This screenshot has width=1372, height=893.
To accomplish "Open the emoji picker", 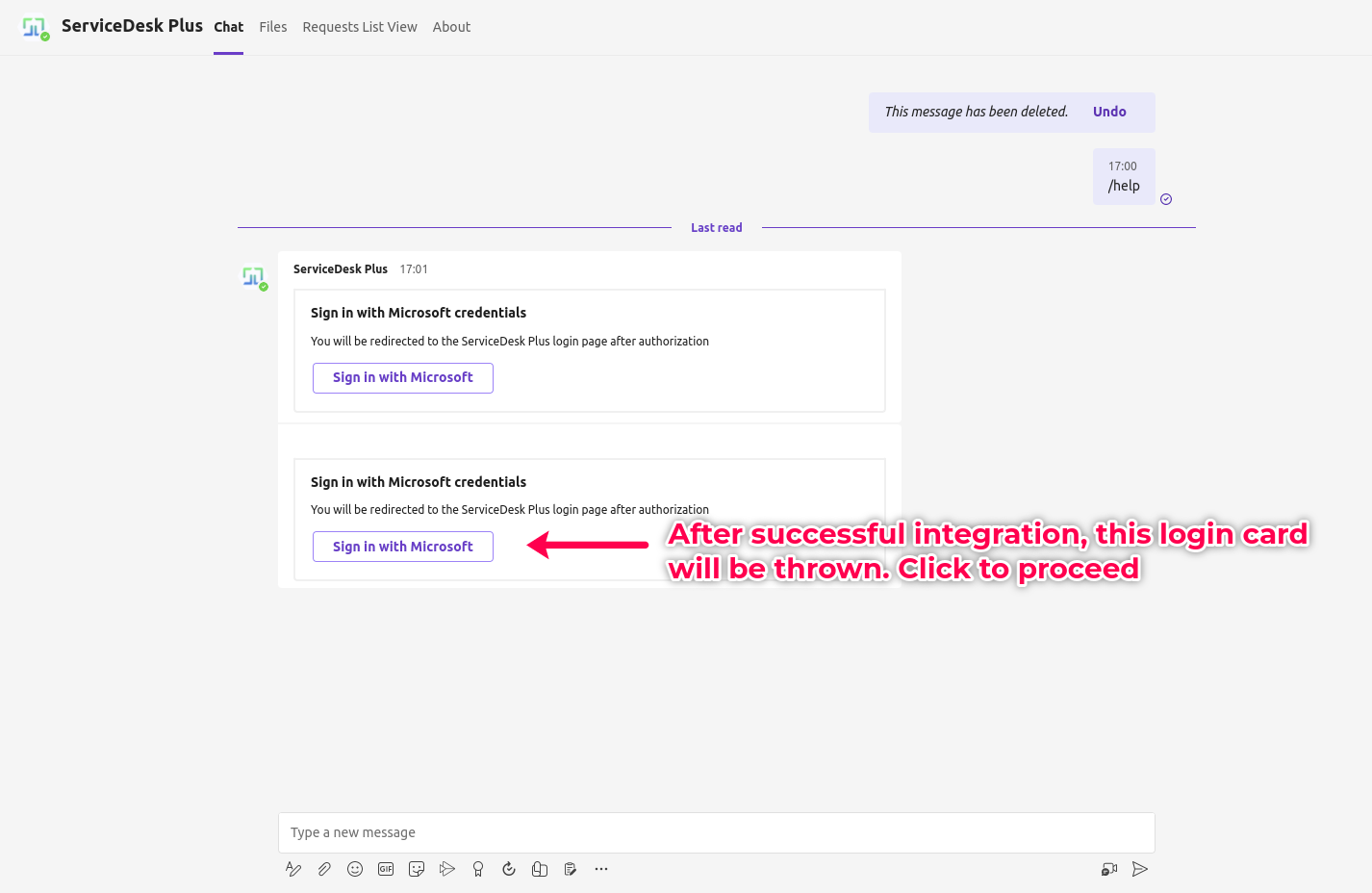I will coord(355,869).
